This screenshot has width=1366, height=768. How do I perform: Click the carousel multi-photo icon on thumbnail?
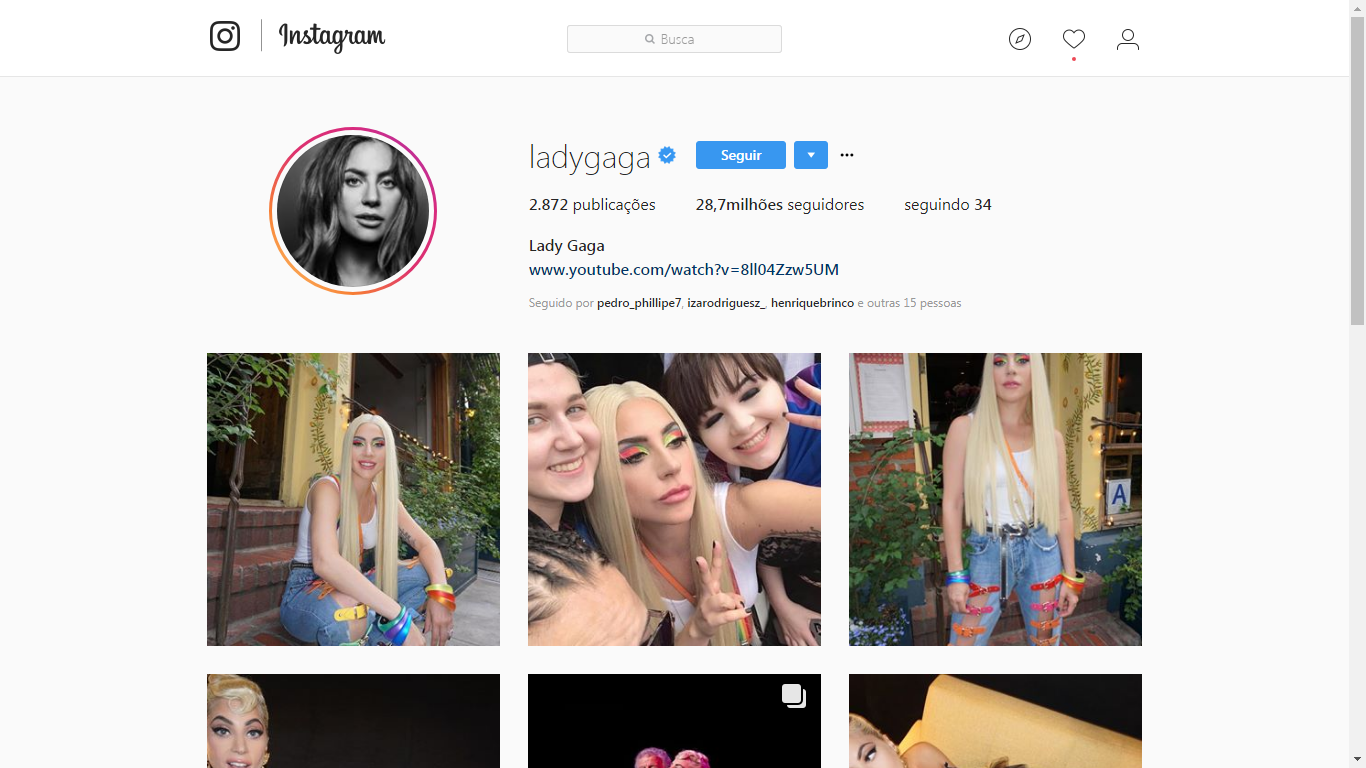click(794, 696)
